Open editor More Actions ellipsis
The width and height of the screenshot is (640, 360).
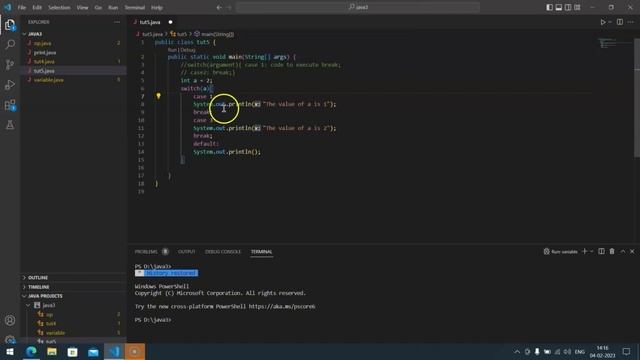(x=631, y=22)
